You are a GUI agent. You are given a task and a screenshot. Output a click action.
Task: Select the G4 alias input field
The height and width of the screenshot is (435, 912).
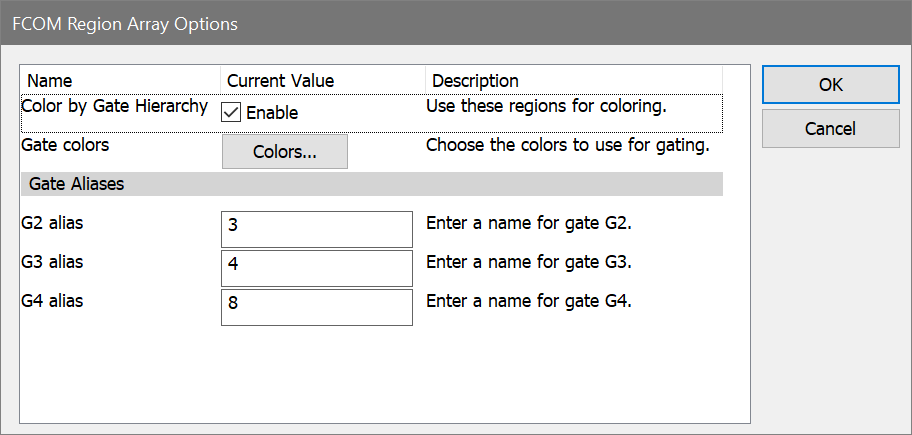[x=316, y=307]
